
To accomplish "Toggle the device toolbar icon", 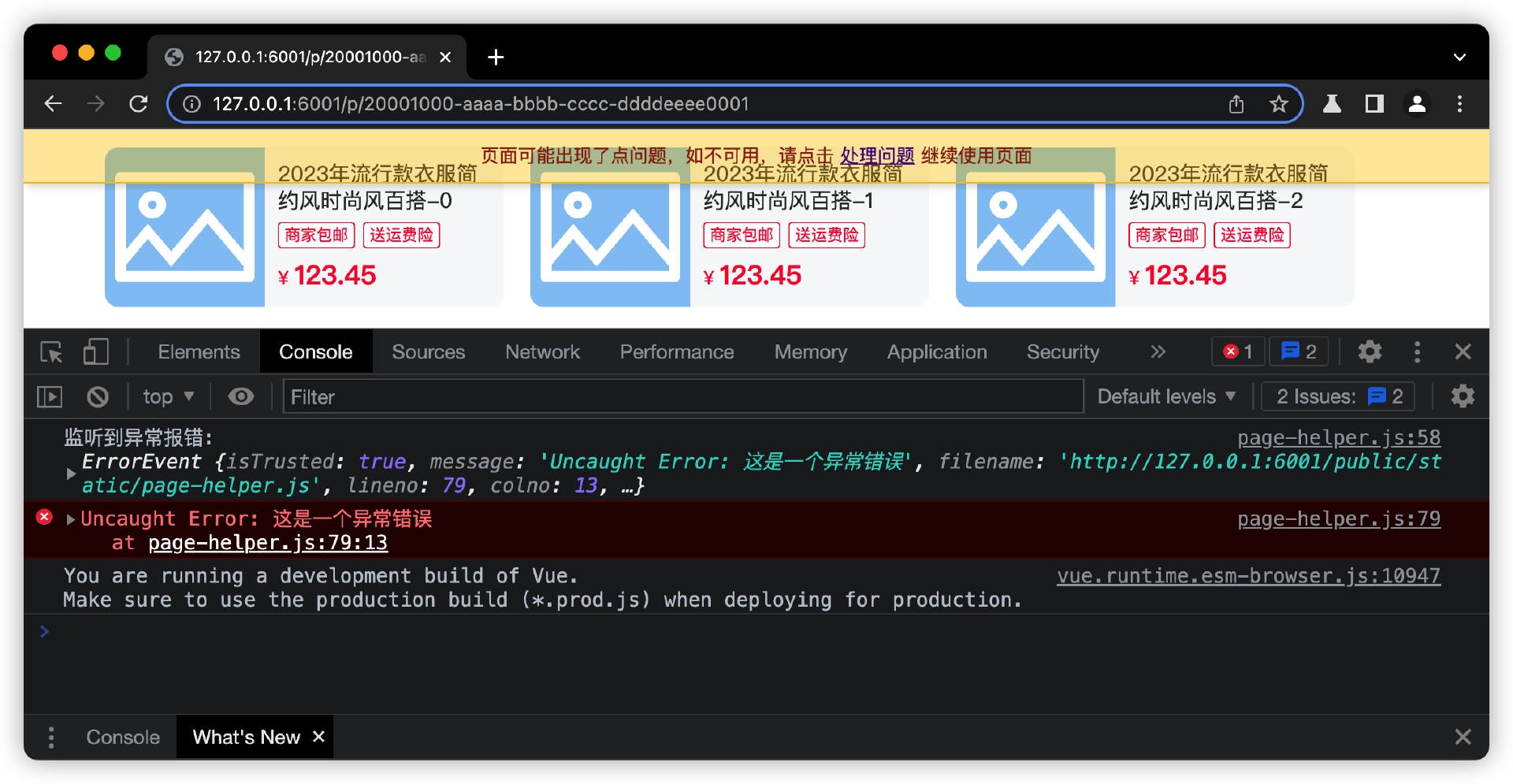I will click(95, 352).
